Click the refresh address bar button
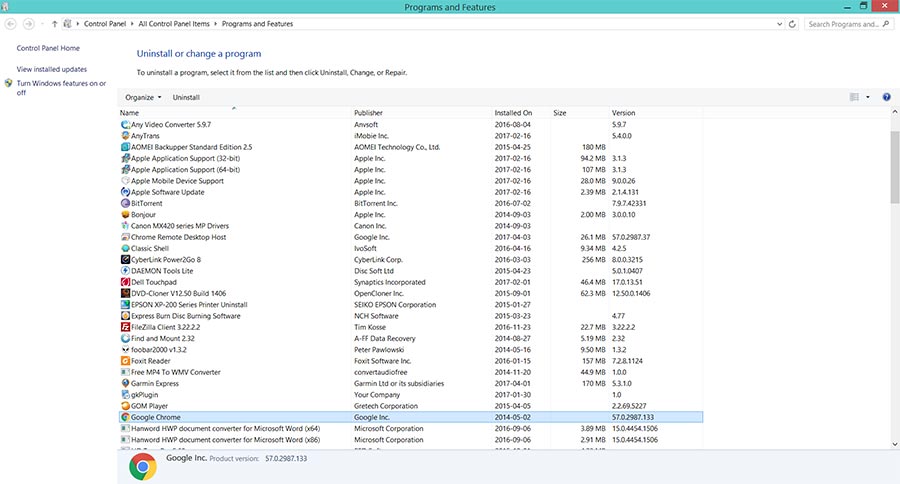This screenshot has width=900, height=484. 792,24
